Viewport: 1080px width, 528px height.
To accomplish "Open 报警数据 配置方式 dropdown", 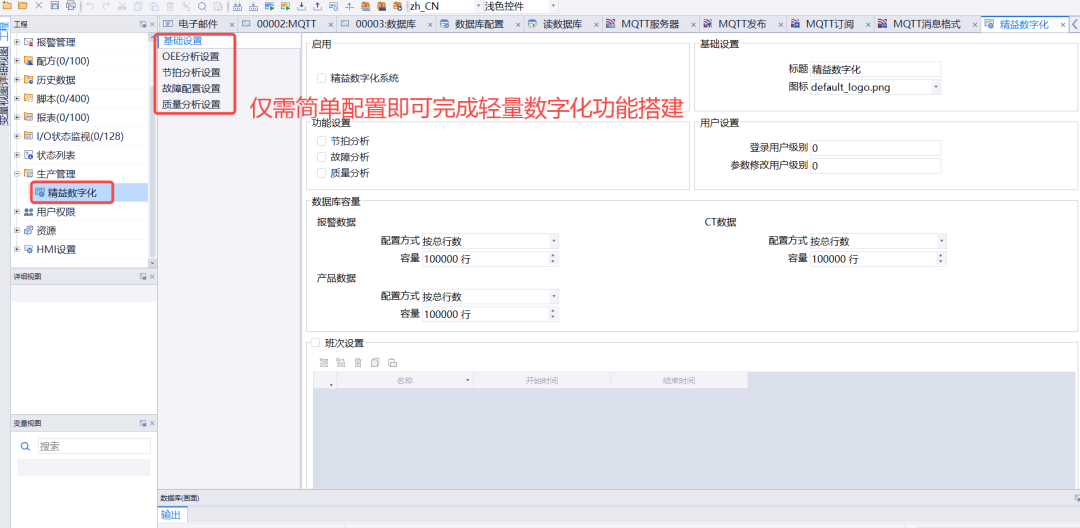I will pyautogui.click(x=554, y=241).
